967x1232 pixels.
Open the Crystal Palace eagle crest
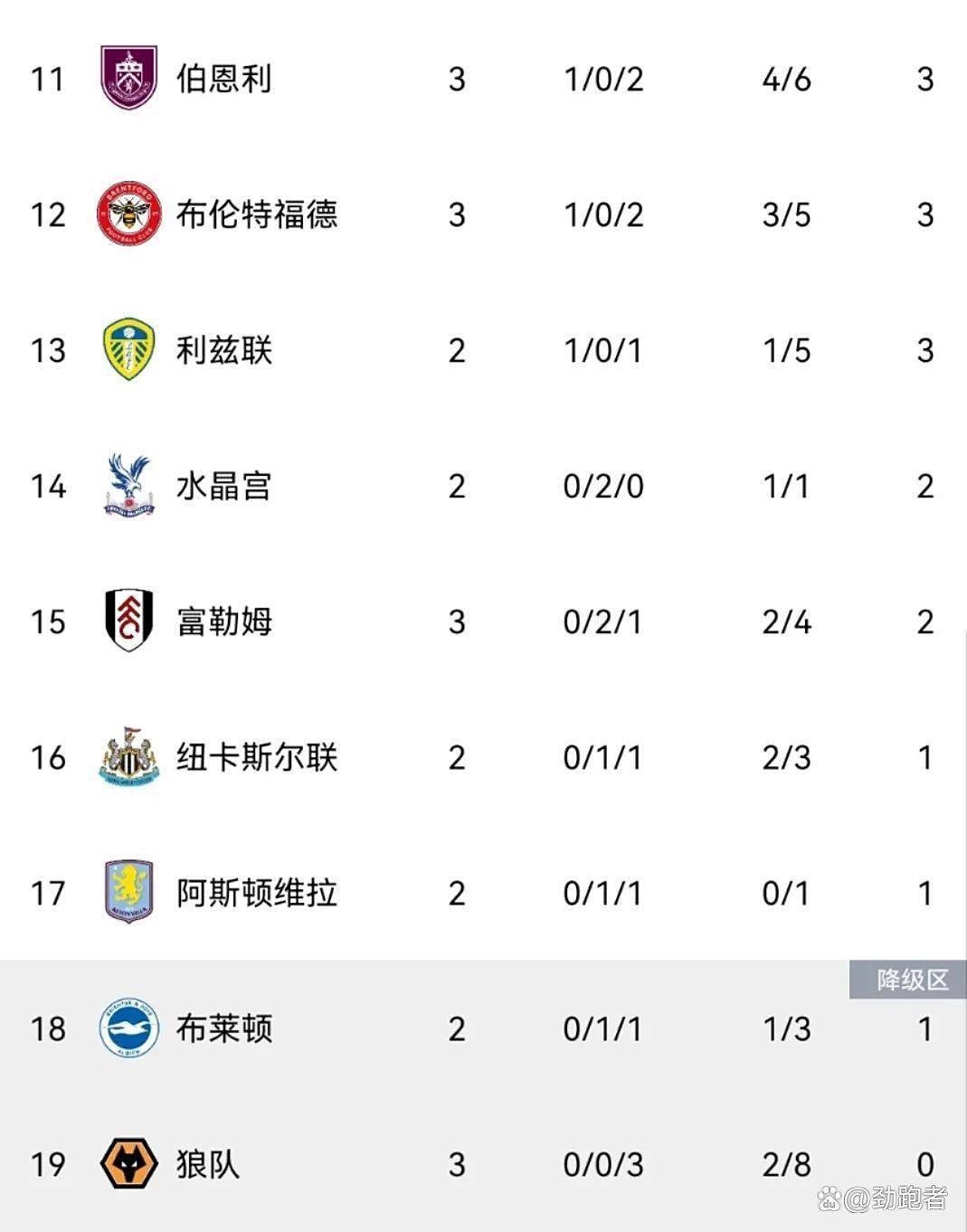(x=128, y=485)
